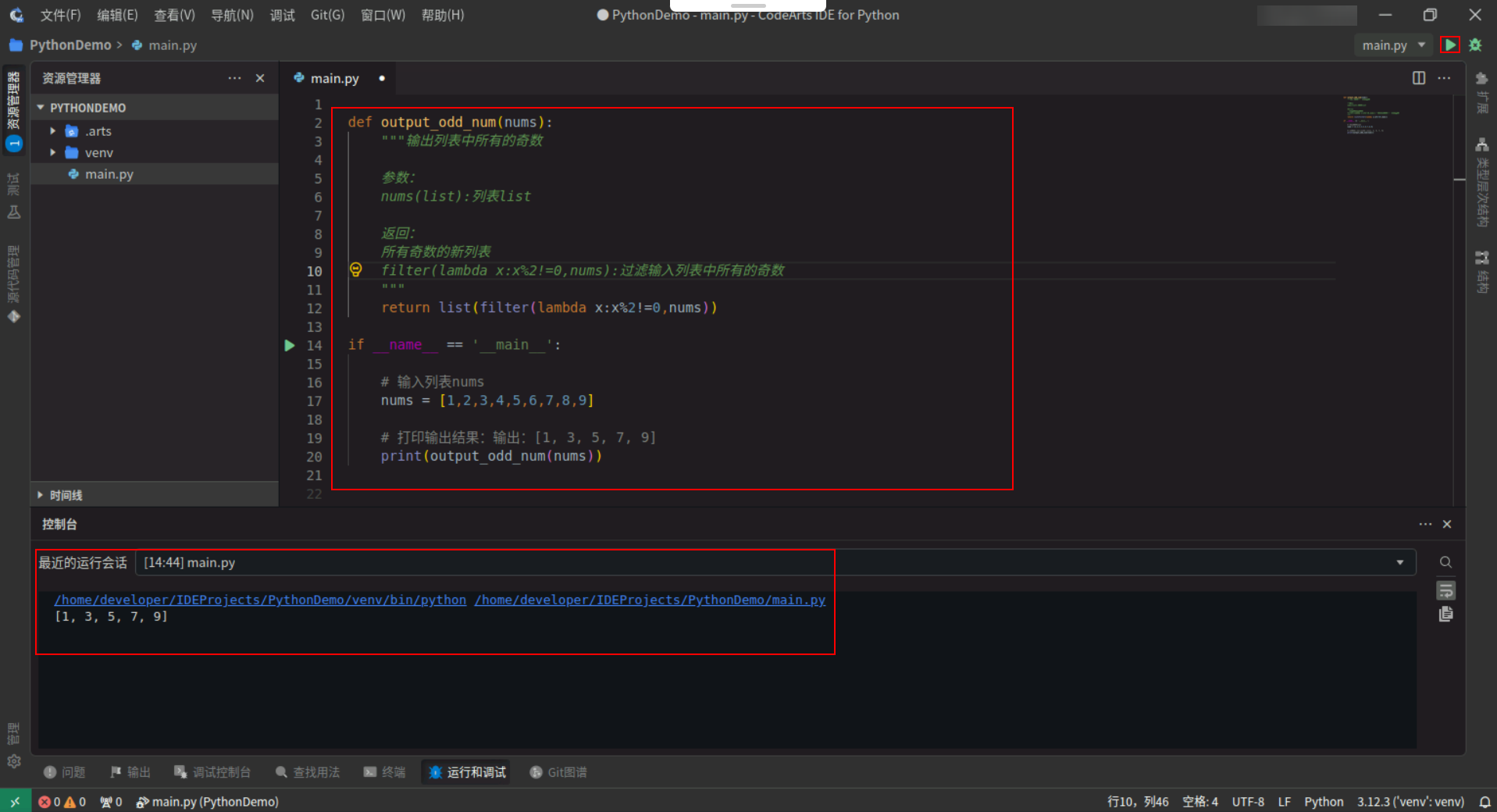Open the Help (帮助) menu

click(442, 15)
